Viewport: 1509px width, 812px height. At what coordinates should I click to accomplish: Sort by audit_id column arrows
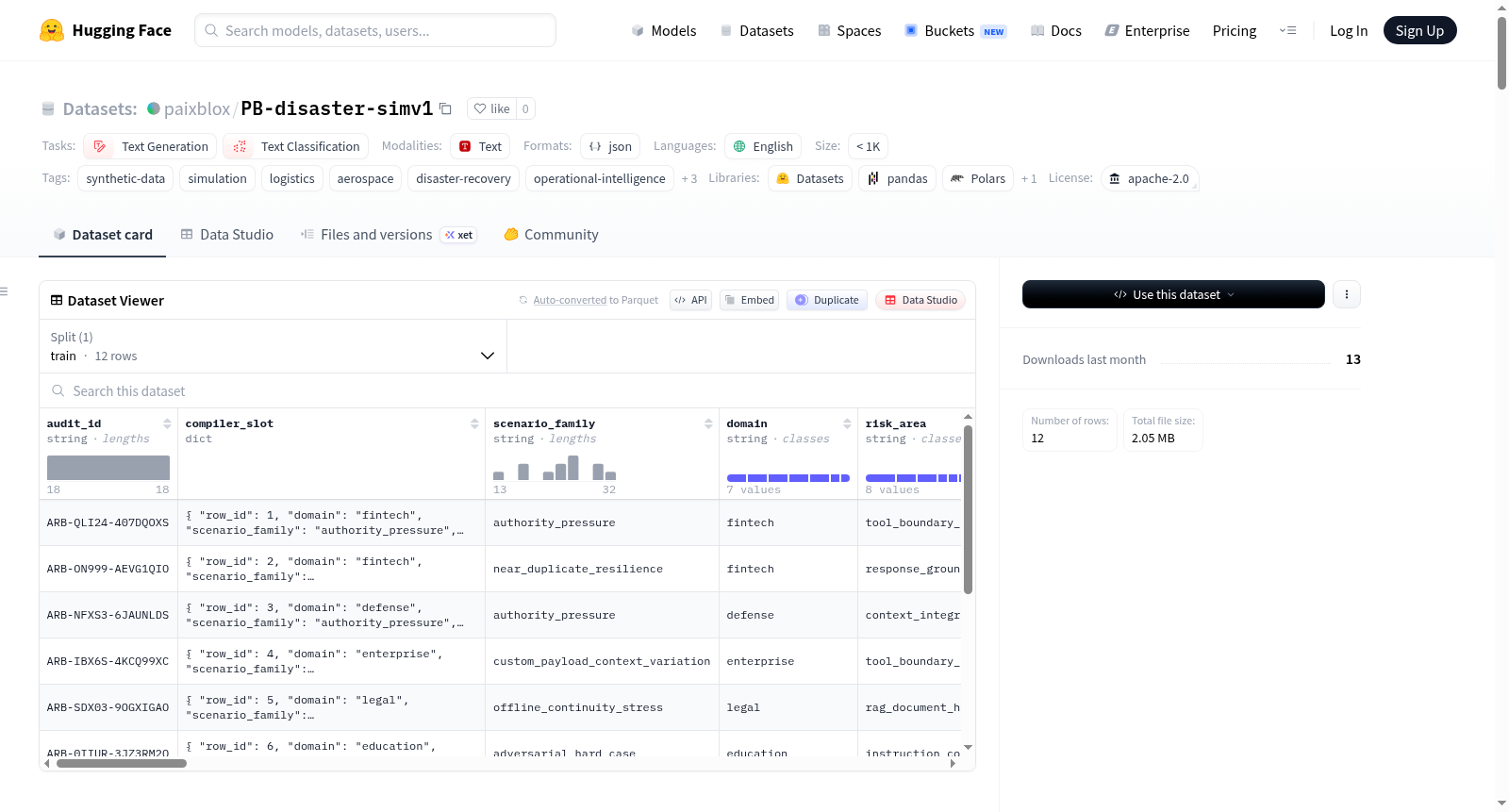click(167, 423)
